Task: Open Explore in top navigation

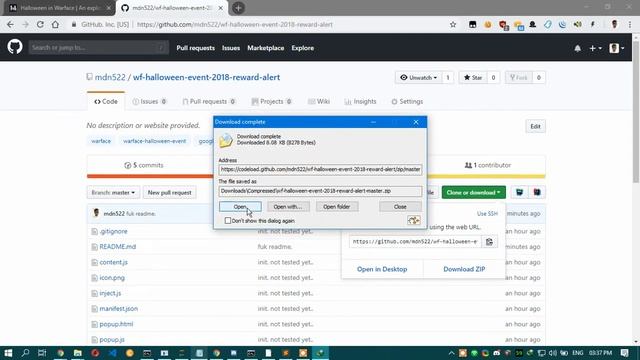Action: pos(303,48)
